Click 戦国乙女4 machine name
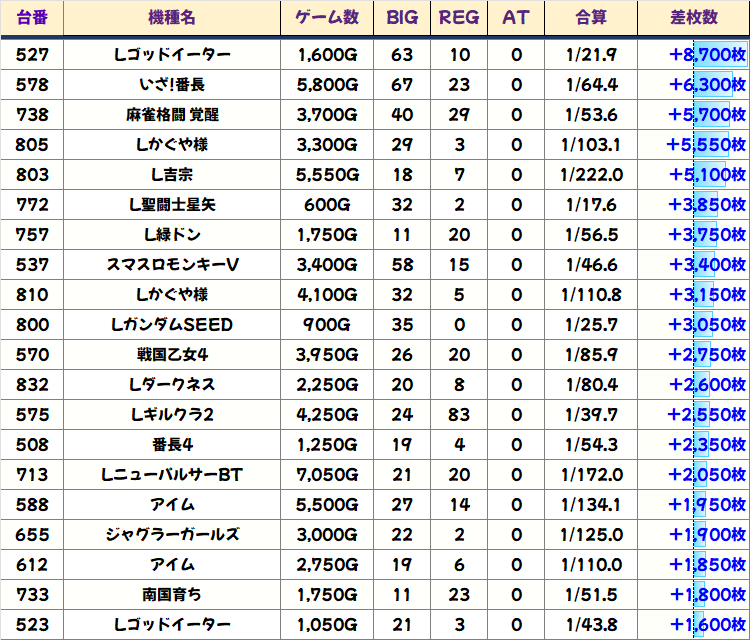Viewport: 750px width, 640px height. pyautogui.click(x=172, y=355)
